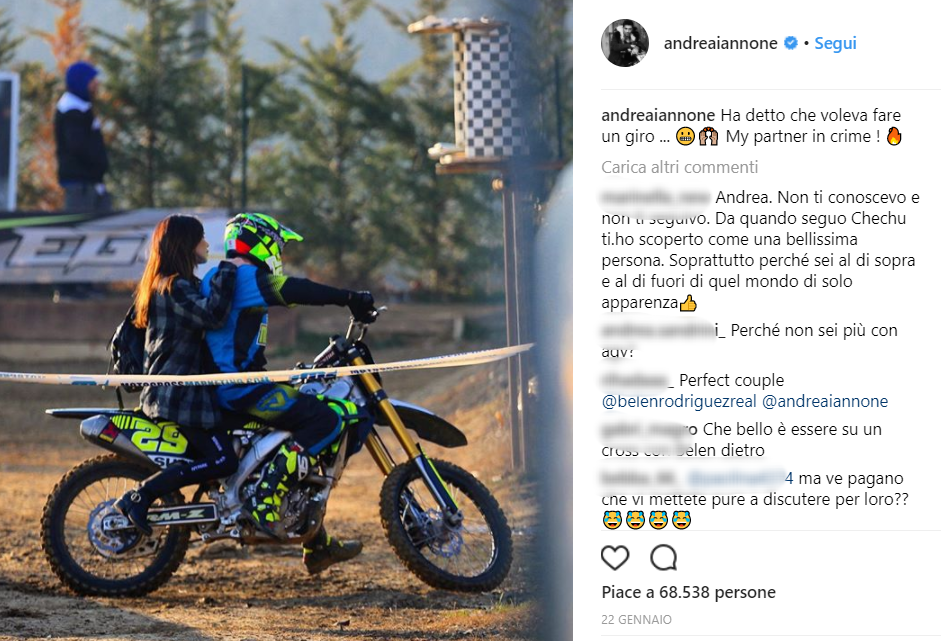This screenshot has height=641, width=941.
Task: Click the blue verified badge
Action: point(791,43)
